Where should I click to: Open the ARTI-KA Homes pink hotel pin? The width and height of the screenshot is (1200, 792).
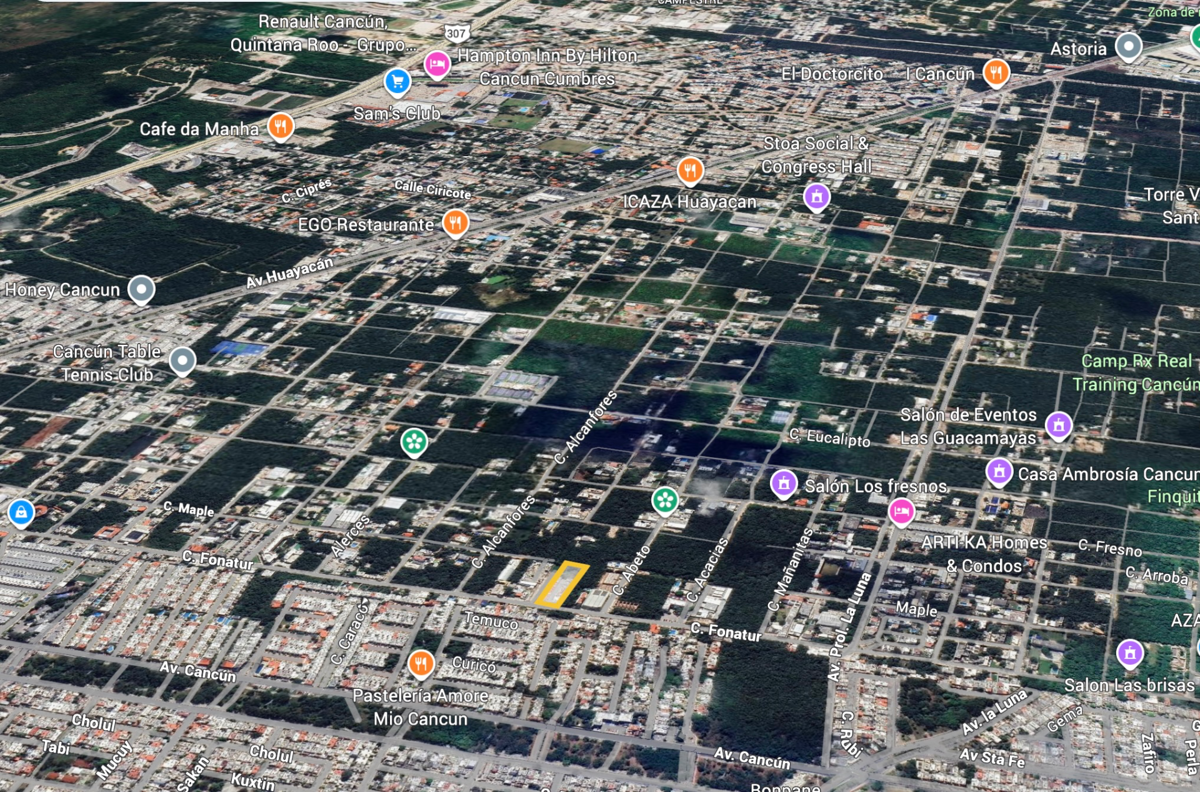coord(902,511)
